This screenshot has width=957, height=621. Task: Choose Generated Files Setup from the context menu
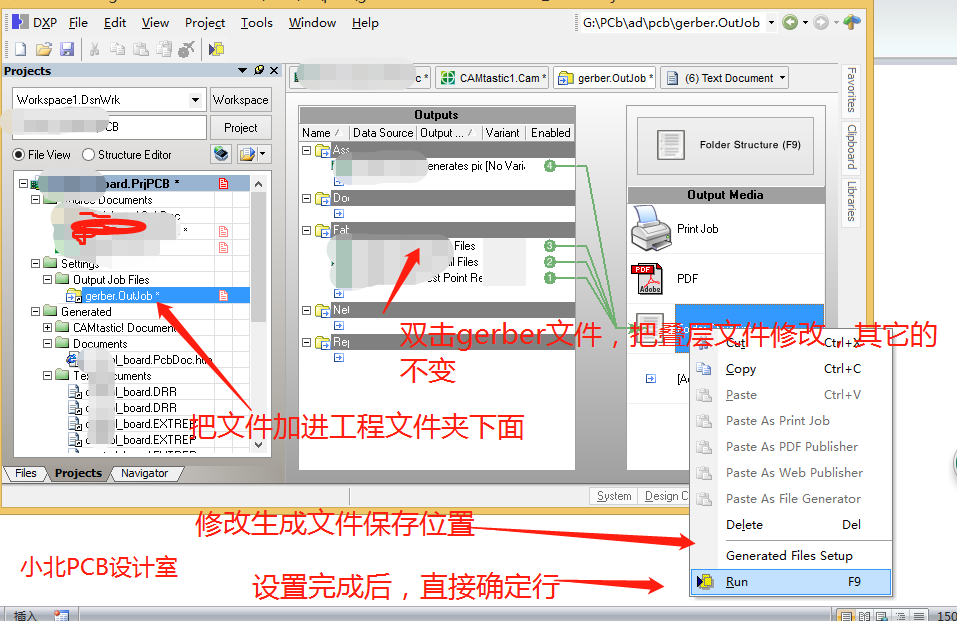[x=791, y=556]
